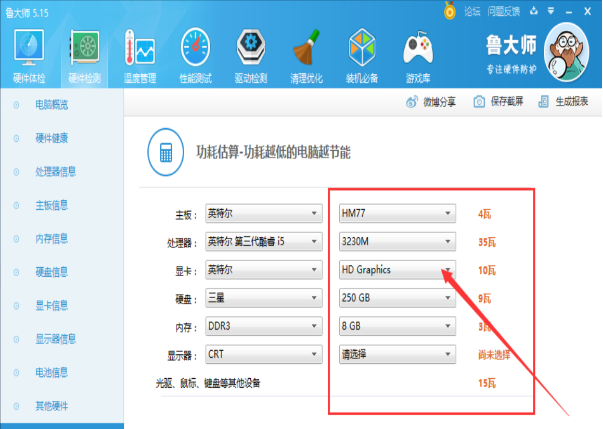Open 电池信息 in the left sidebar

[52, 373]
